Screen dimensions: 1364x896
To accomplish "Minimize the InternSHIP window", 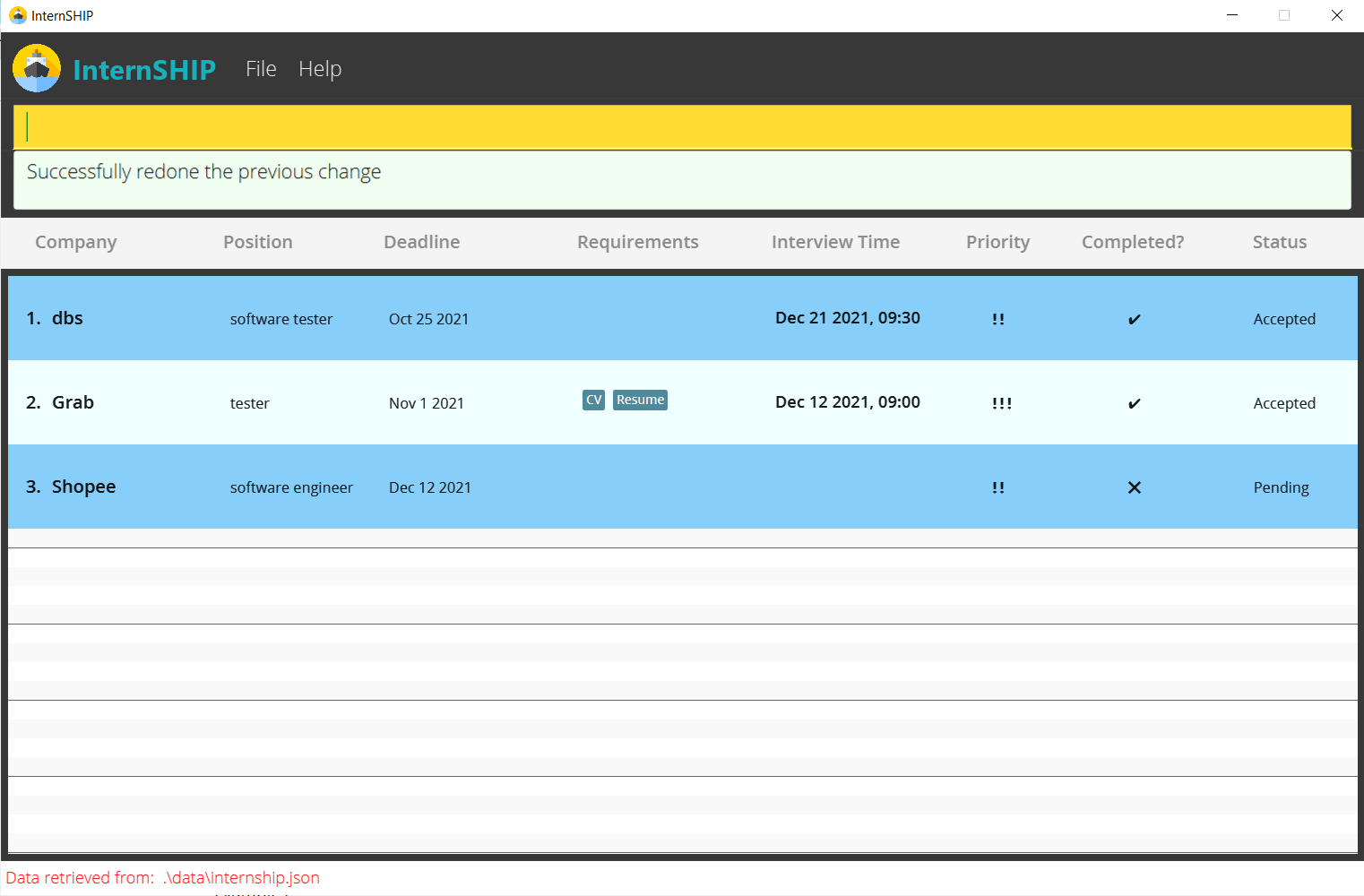I will coord(1232,15).
